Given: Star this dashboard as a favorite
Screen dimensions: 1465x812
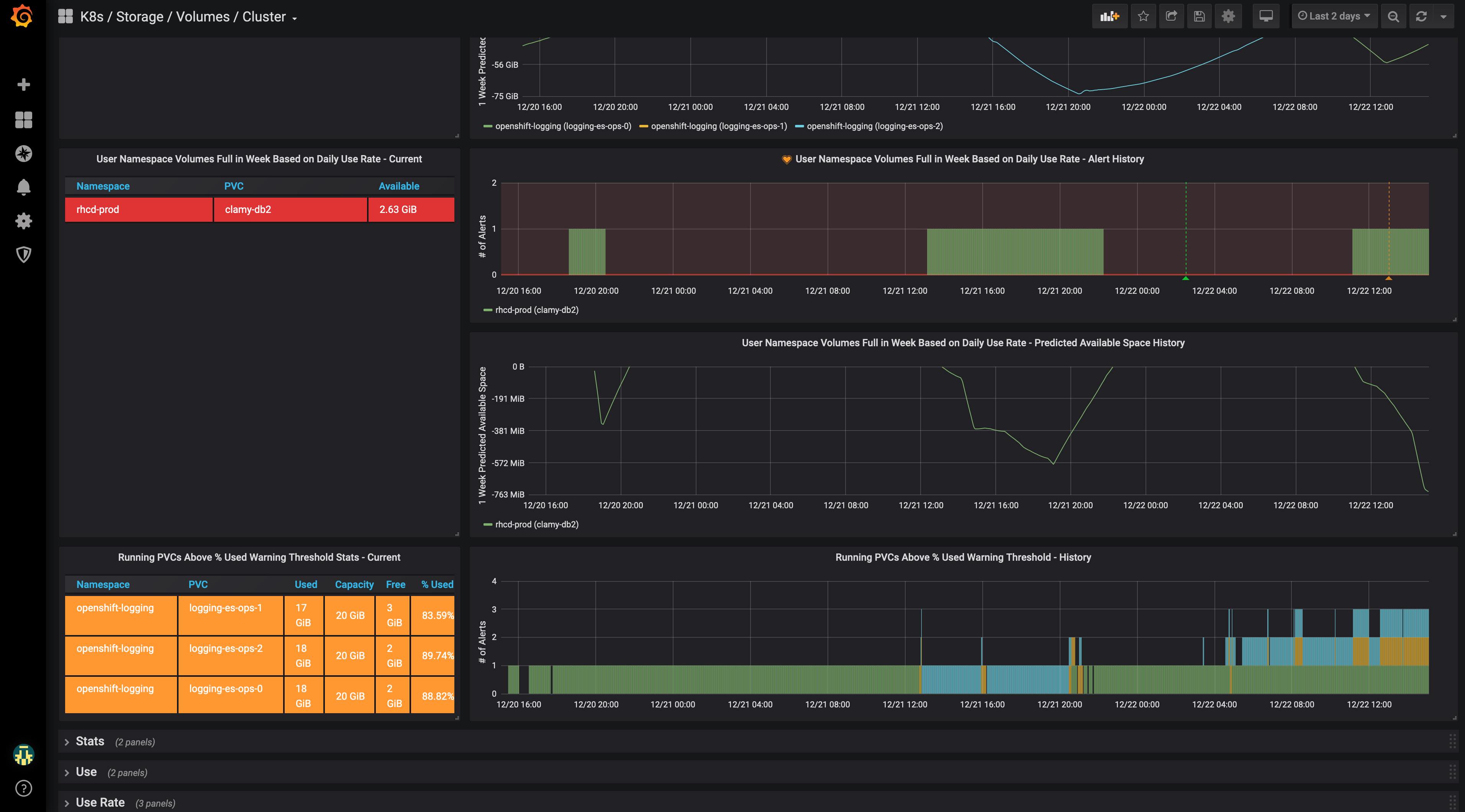Looking at the screenshot, I should tap(1143, 16).
